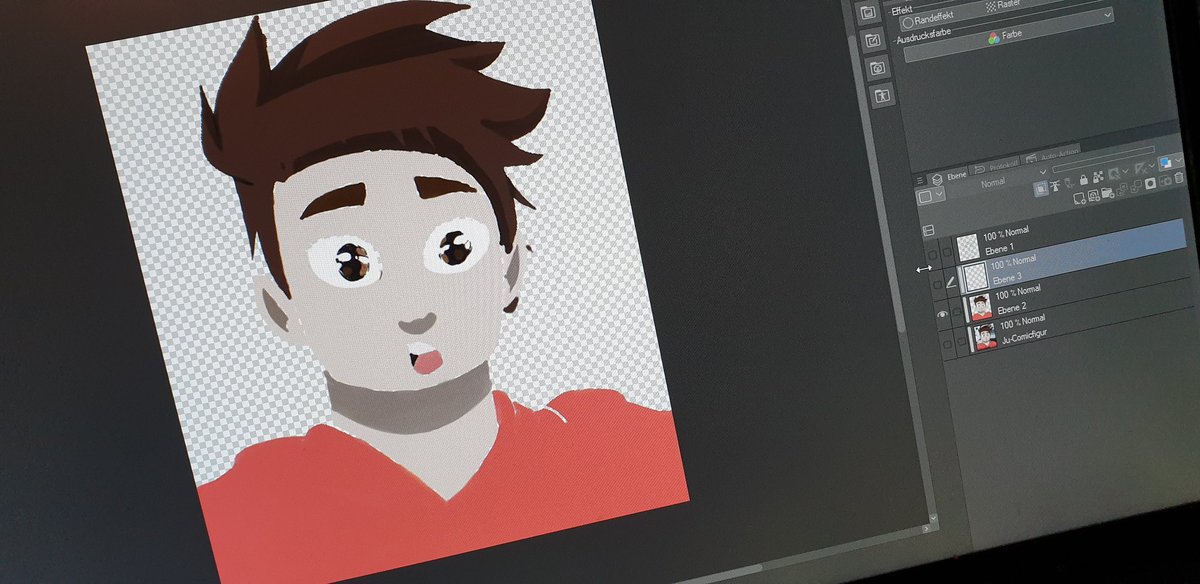Select Ebene 1 layer thumbnail
The height and width of the screenshot is (584, 1200).
[968, 247]
